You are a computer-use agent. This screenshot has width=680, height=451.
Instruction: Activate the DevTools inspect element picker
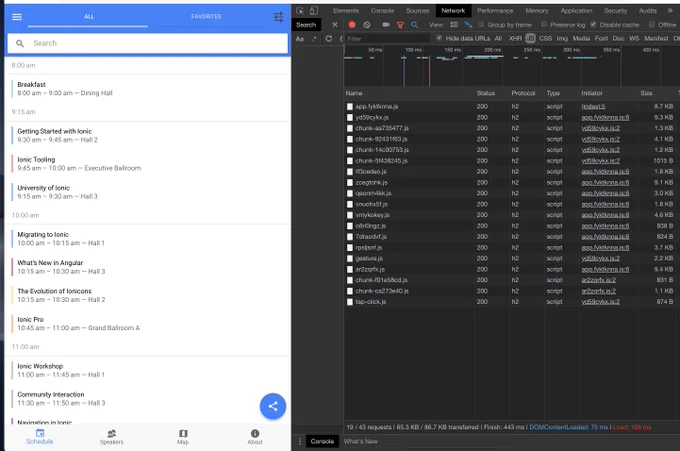point(300,11)
